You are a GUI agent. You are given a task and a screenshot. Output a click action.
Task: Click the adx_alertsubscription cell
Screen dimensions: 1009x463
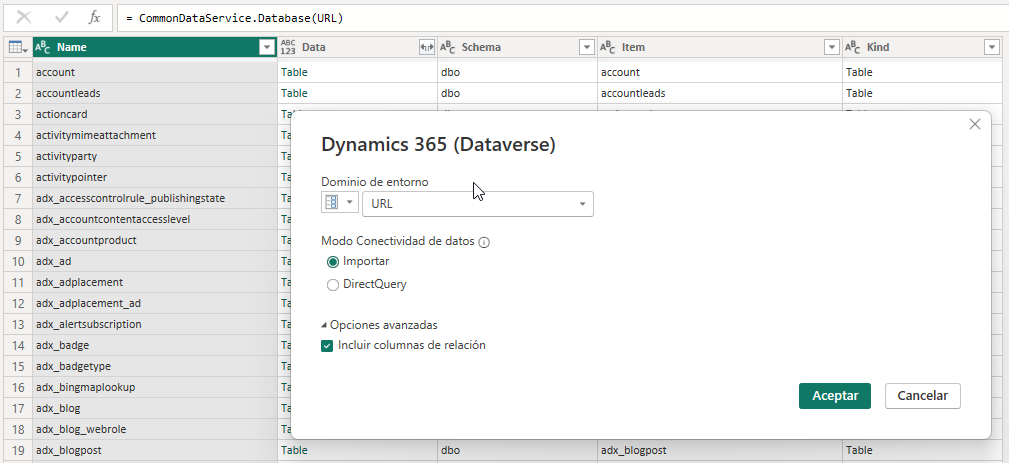click(x=154, y=324)
